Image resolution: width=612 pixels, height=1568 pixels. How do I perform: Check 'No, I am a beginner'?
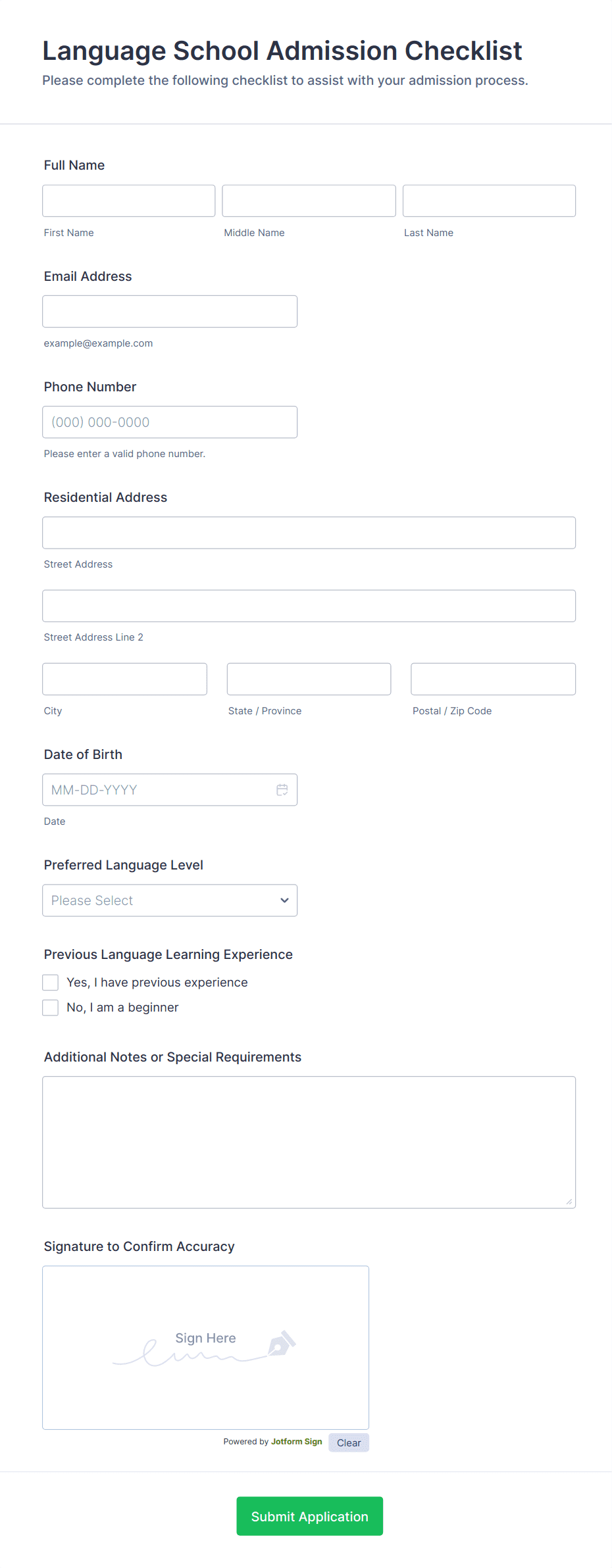point(51,1008)
